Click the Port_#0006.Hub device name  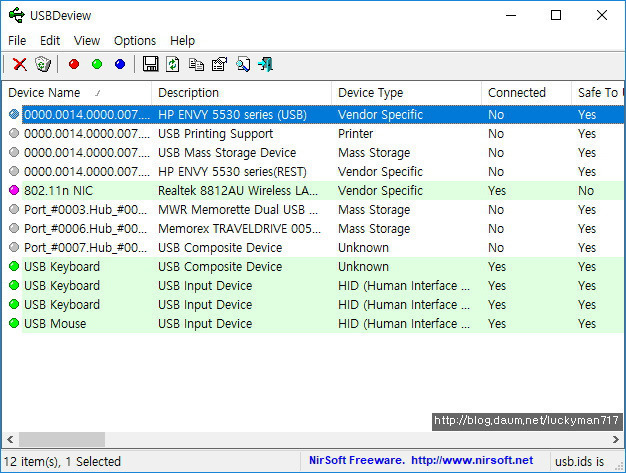pos(85,228)
